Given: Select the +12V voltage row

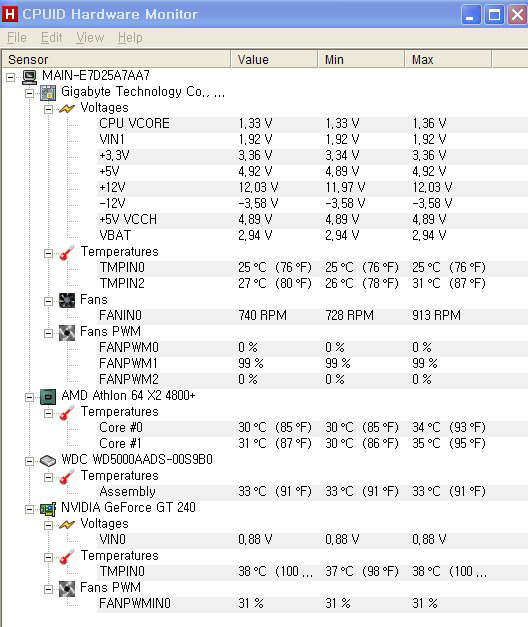Looking at the screenshot, I should tap(312, 188).
